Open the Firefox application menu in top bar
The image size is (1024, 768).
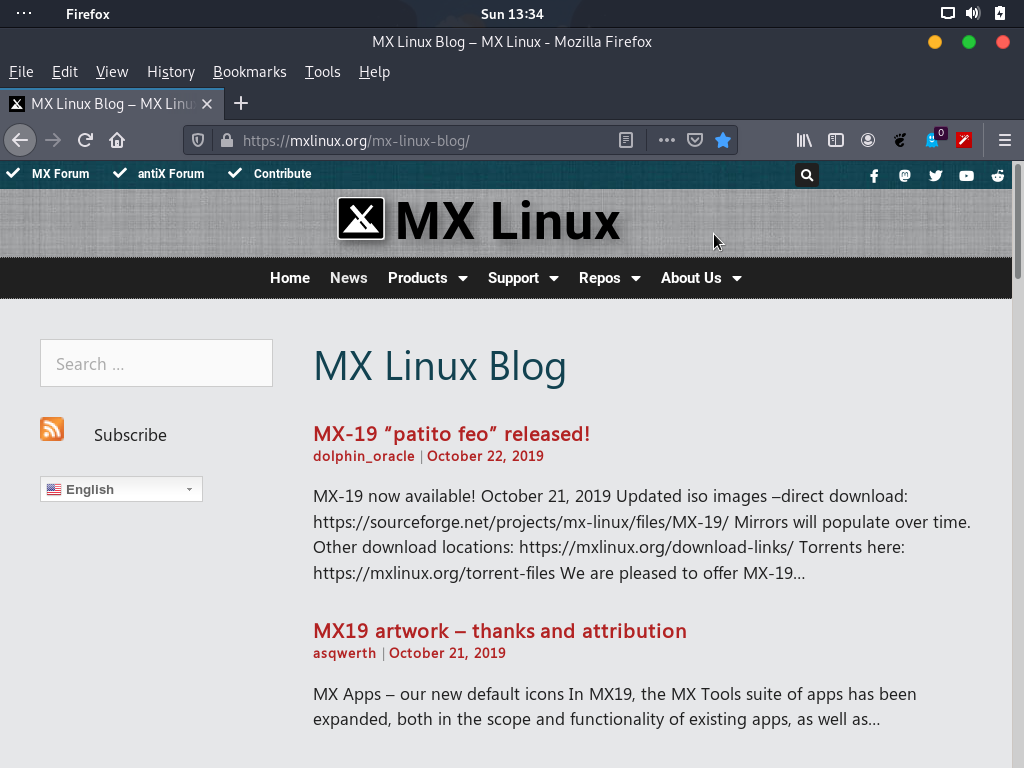click(x=88, y=14)
